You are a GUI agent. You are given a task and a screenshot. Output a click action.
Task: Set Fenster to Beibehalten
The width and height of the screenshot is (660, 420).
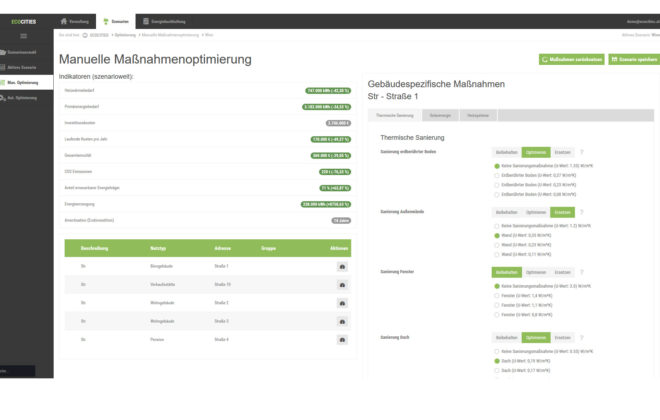click(506, 272)
